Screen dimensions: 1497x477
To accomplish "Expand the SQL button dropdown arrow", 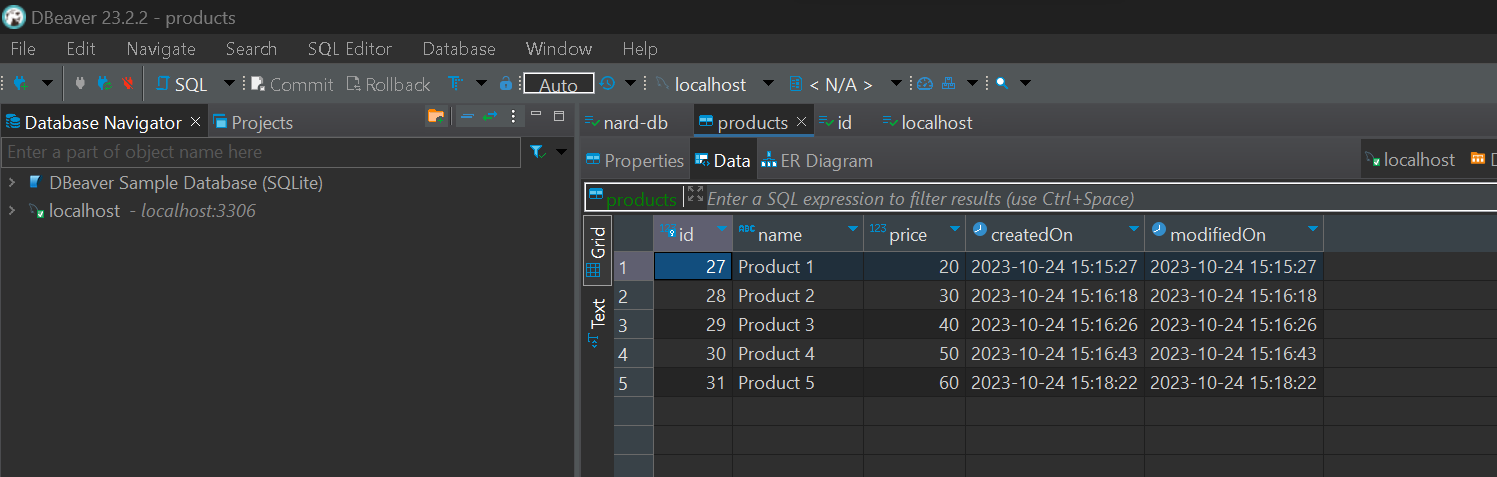I will 229,84.
